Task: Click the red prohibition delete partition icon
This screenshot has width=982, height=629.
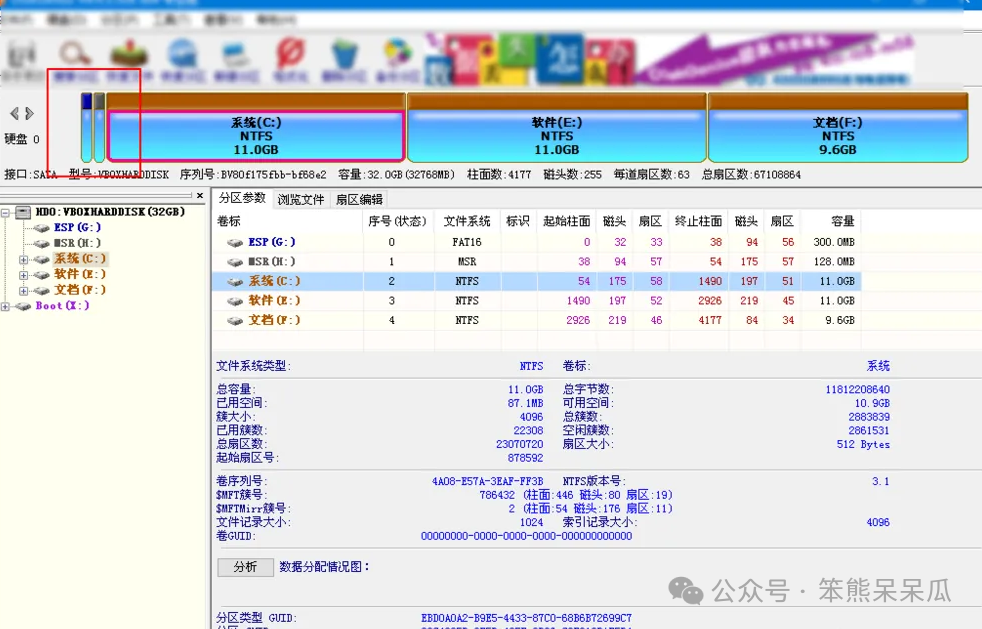Action: coord(291,52)
